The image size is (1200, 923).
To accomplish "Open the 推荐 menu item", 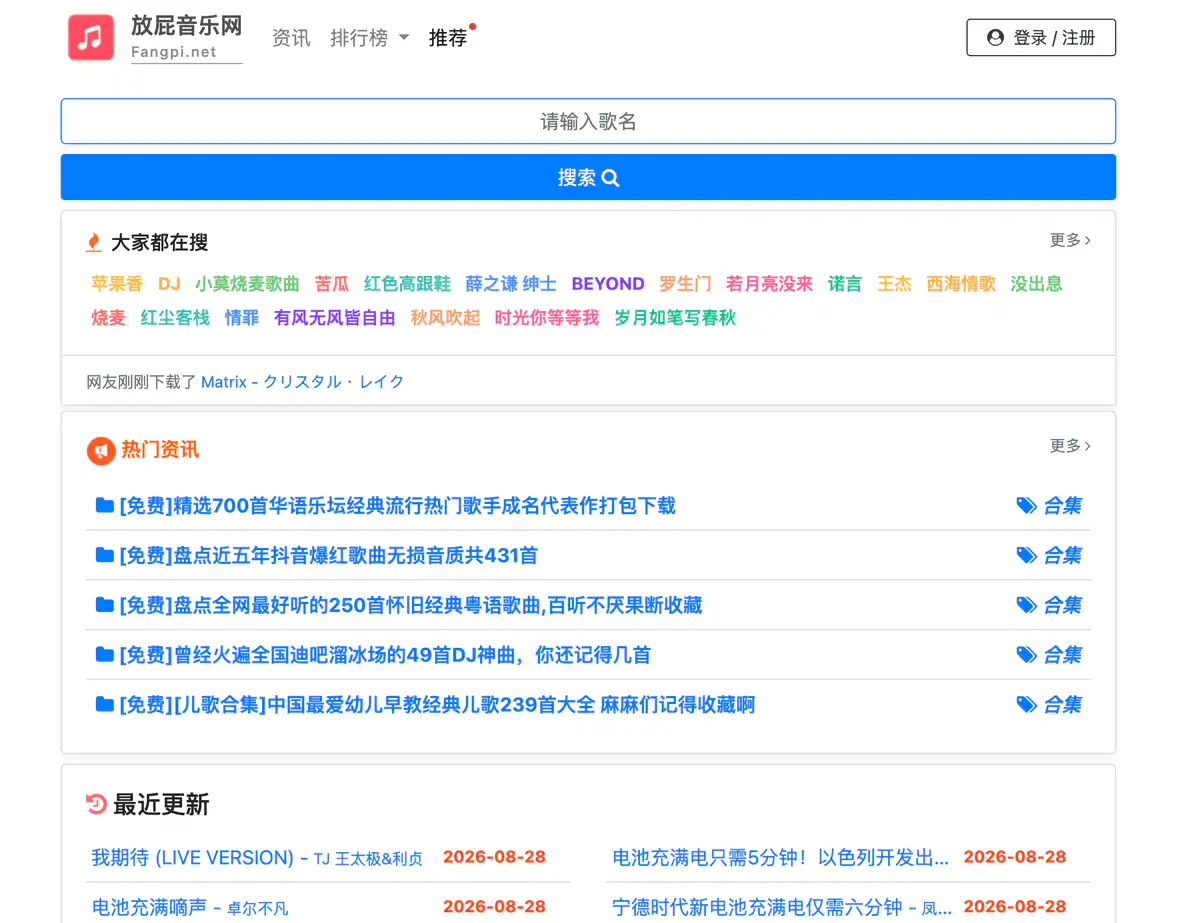I will (448, 38).
